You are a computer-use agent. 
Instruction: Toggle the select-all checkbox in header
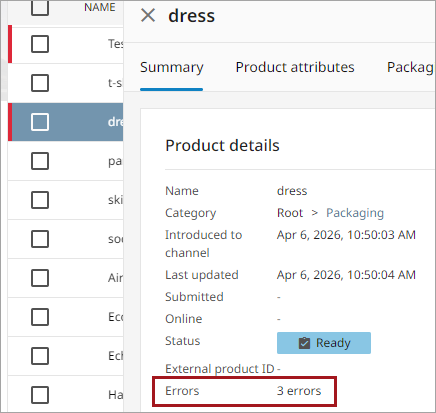(x=40, y=7)
